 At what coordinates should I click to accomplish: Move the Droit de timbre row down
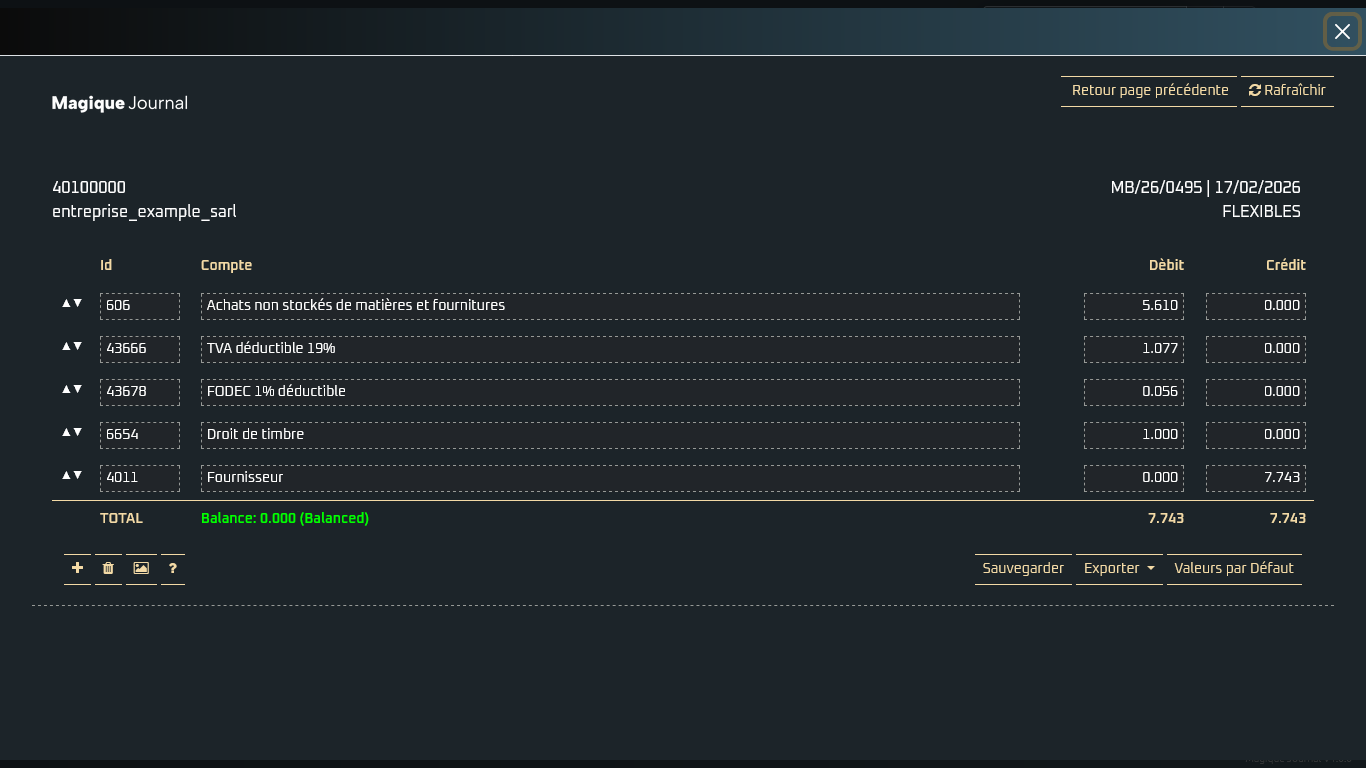(78, 432)
